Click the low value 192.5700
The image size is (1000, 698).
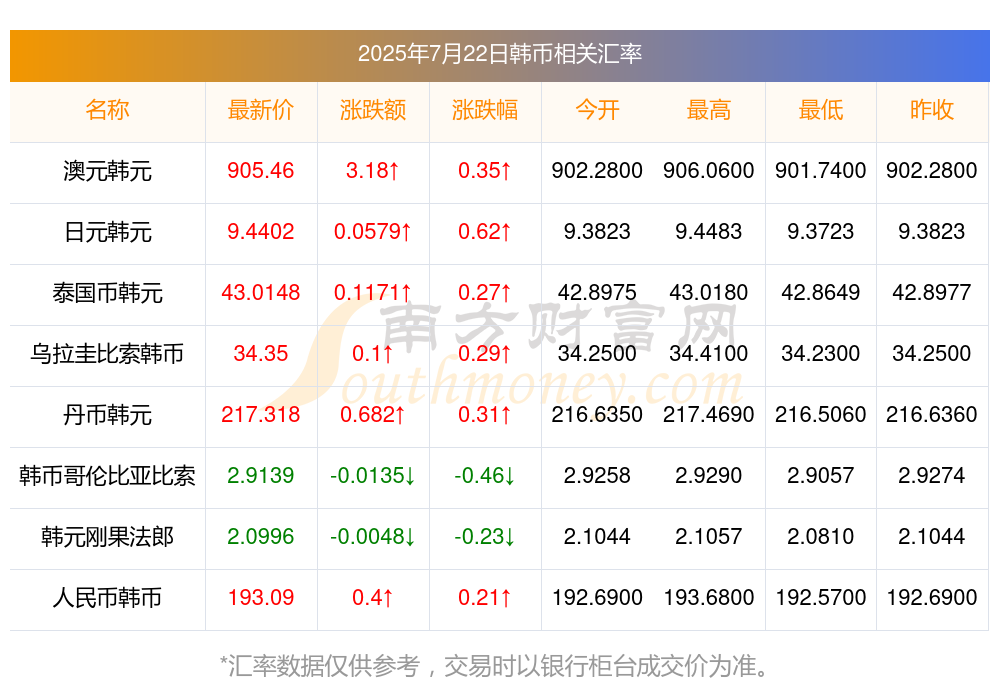click(x=821, y=597)
